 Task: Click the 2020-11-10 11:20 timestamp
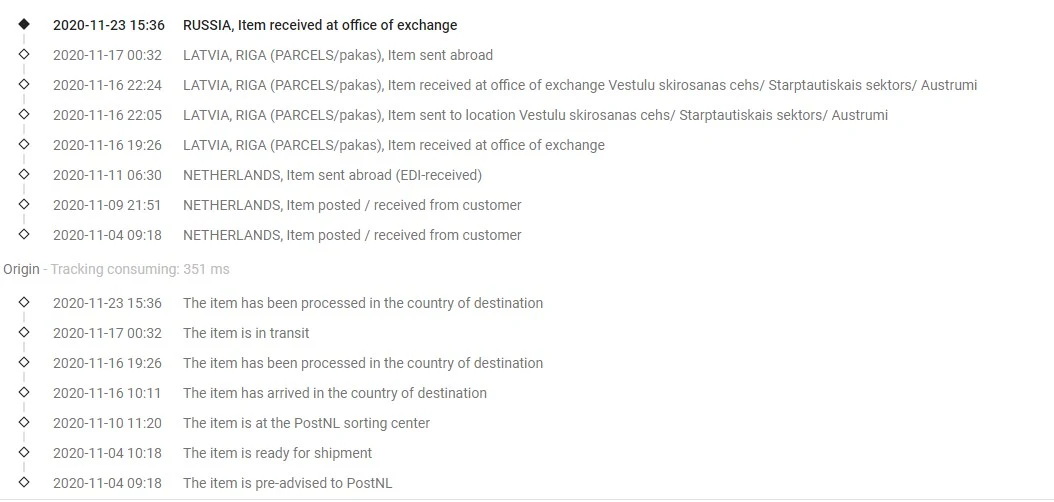[108, 423]
